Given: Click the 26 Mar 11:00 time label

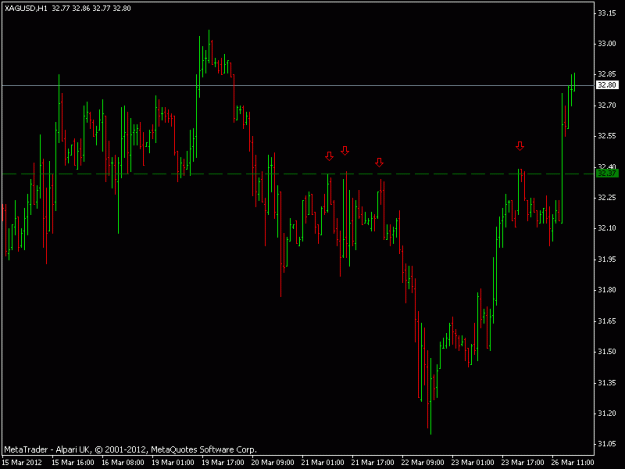Looking at the screenshot, I should (573, 463).
